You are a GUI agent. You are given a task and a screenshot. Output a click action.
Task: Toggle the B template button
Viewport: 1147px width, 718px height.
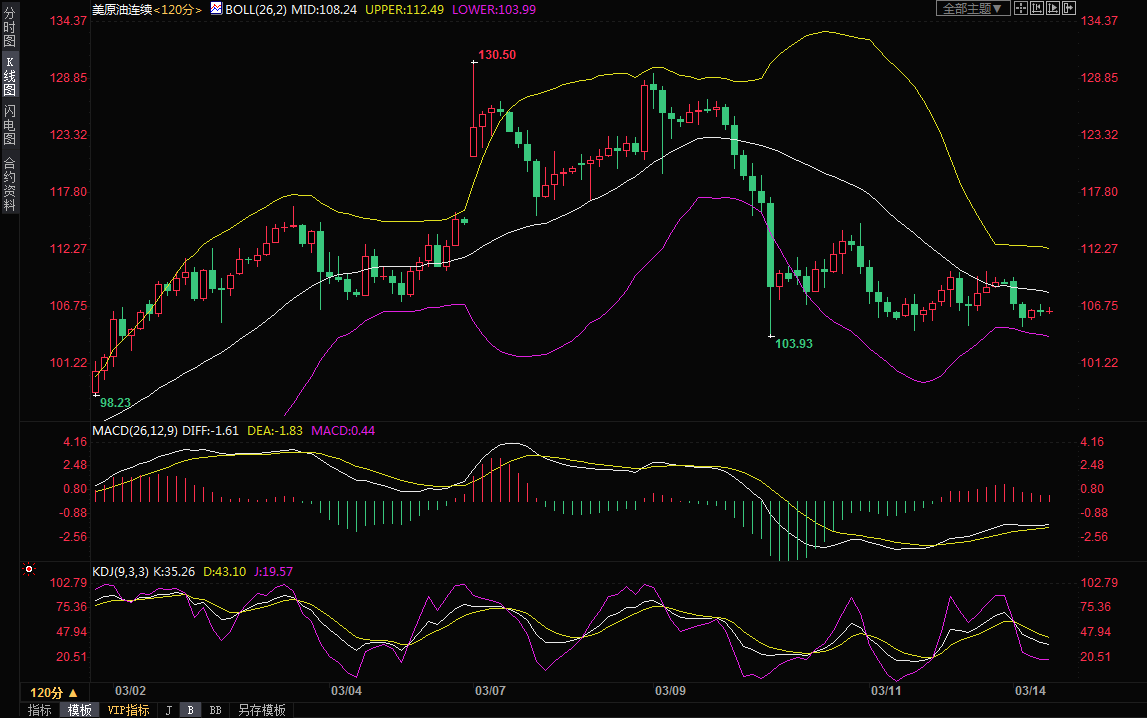(x=191, y=710)
